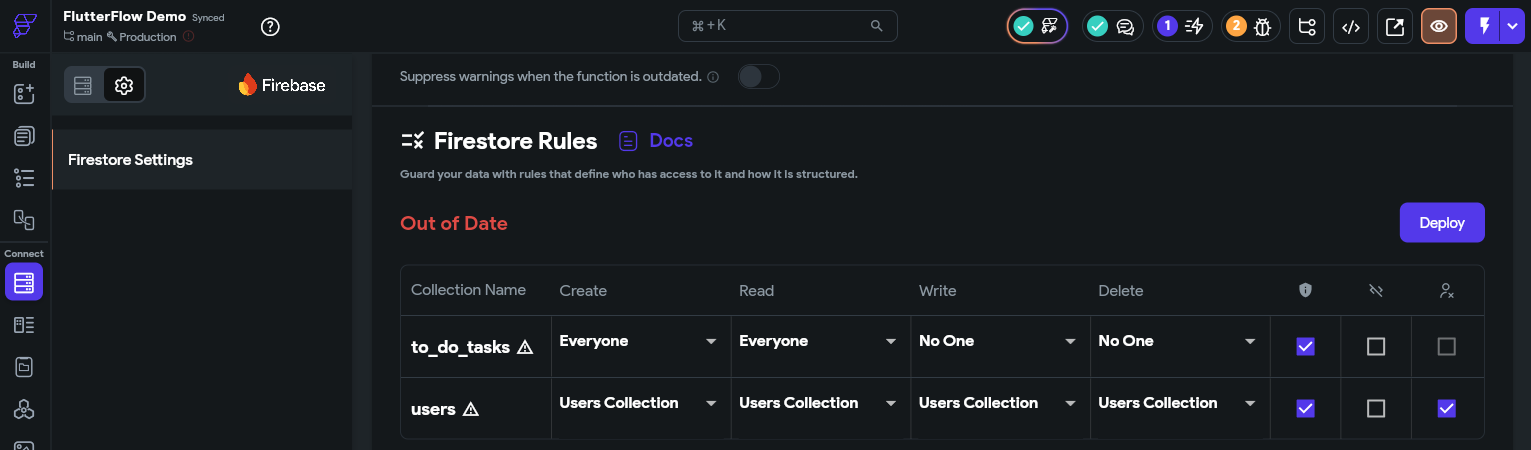
Task: Click the Test Mode lightning button
Action: pos(1484,27)
